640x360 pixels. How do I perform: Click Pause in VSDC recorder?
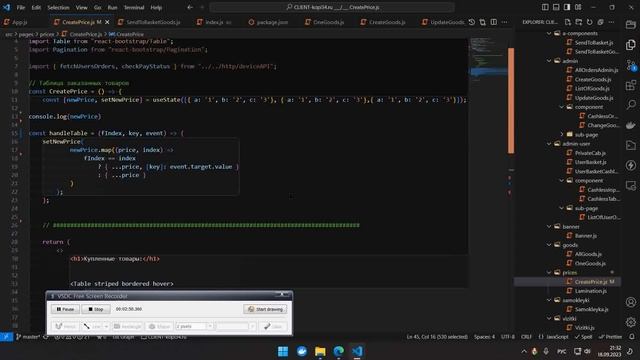(65, 309)
